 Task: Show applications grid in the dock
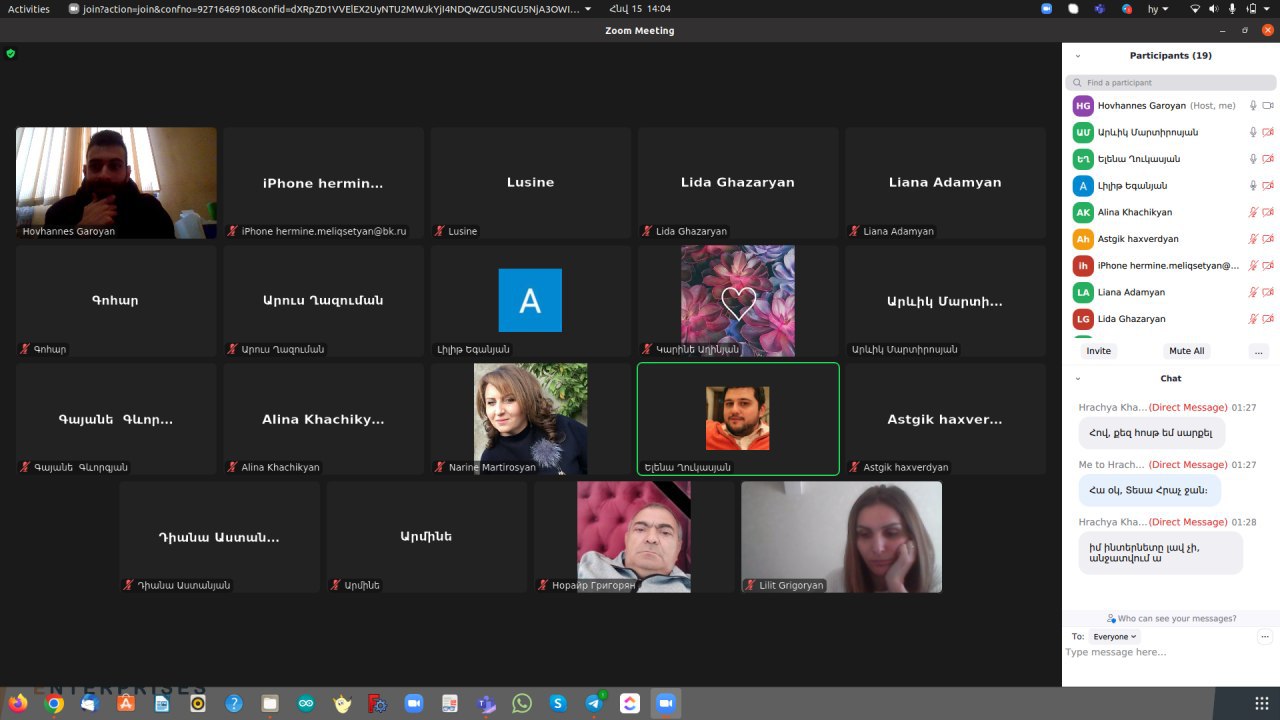pos(1262,703)
